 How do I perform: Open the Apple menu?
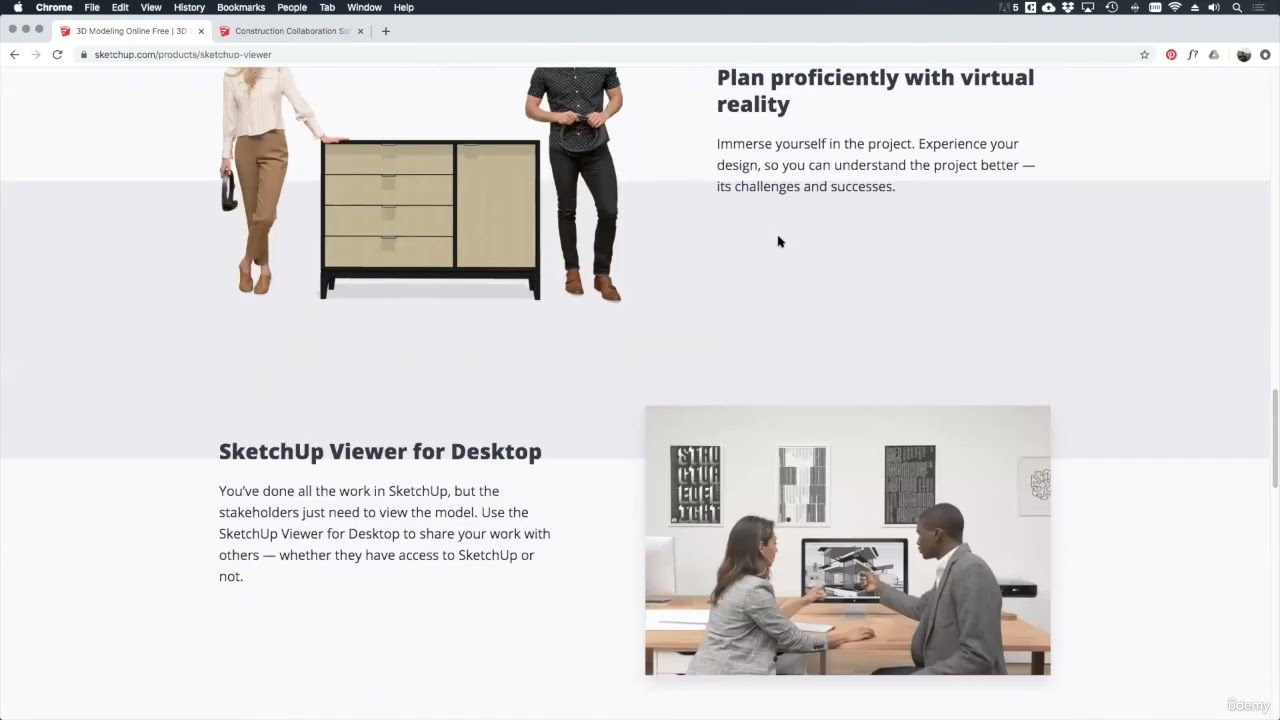(x=17, y=7)
